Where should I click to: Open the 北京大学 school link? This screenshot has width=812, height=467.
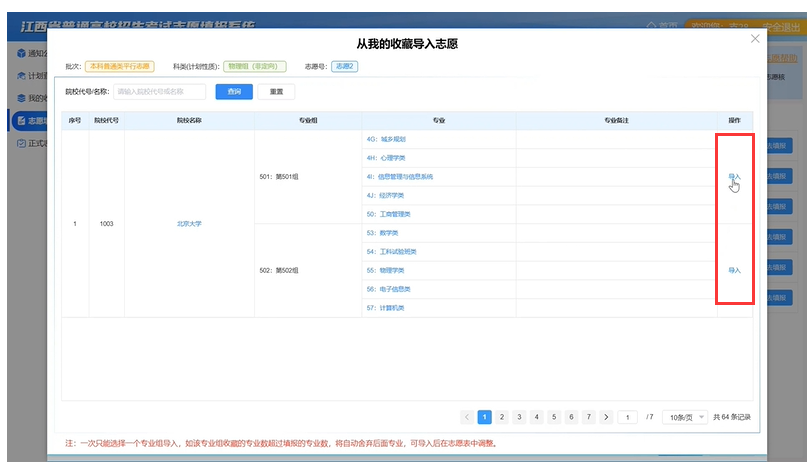click(189, 224)
